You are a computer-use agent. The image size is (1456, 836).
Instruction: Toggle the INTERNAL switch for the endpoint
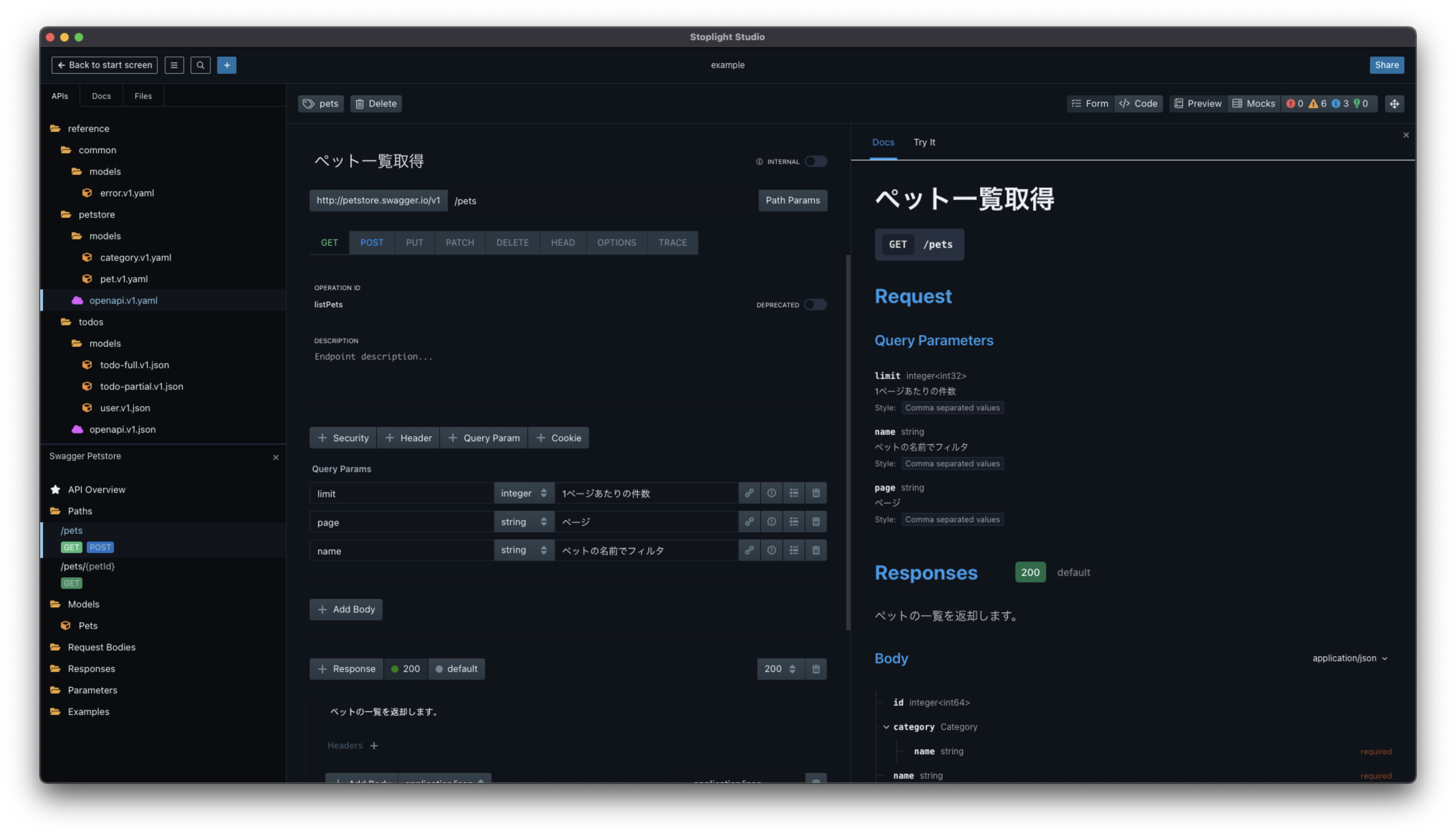(x=816, y=161)
